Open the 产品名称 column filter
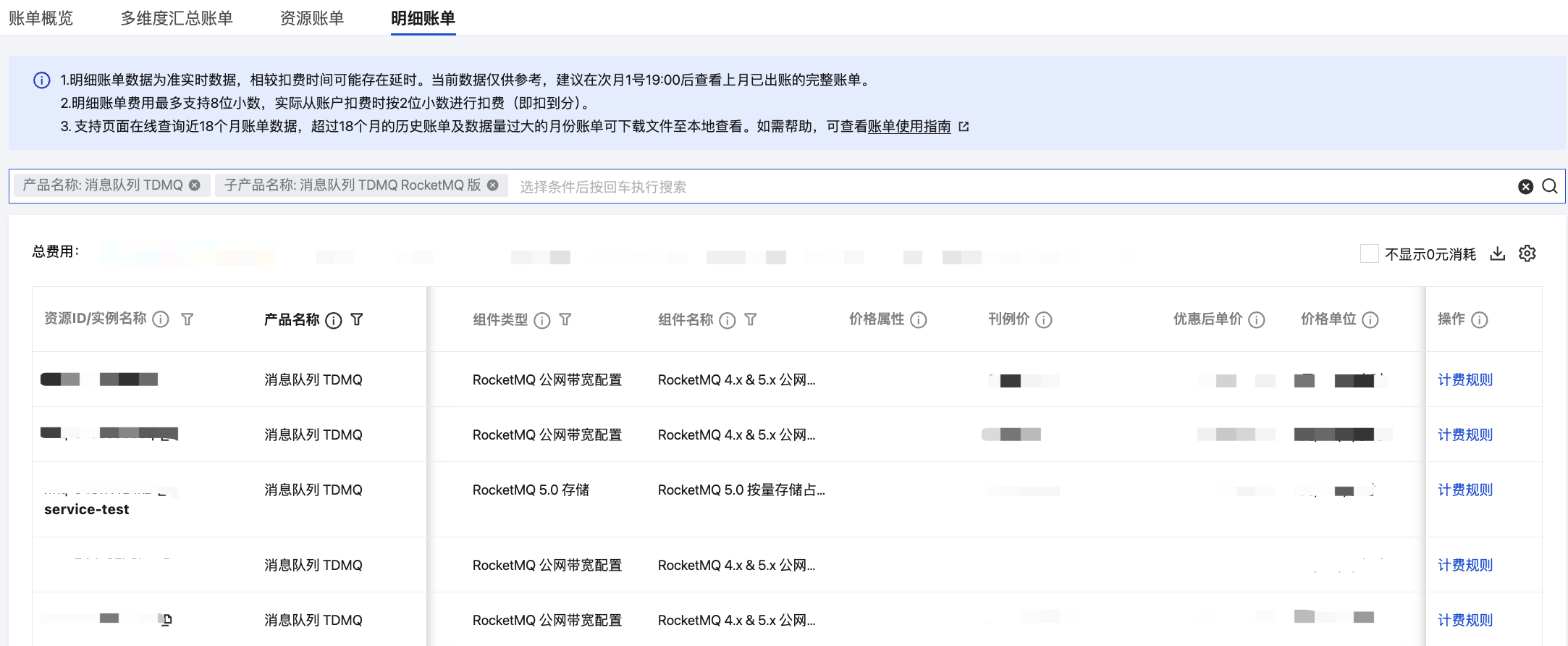Viewport: 1568px width, 646px height. click(357, 320)
